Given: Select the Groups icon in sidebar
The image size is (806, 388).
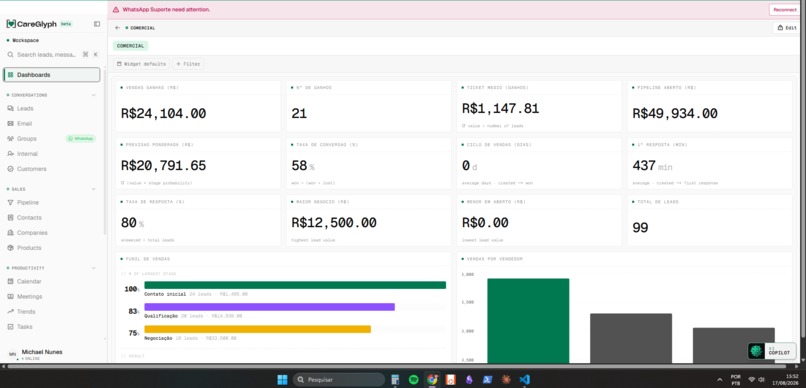Looking at the screenshot, I should [x=11, y=139].
